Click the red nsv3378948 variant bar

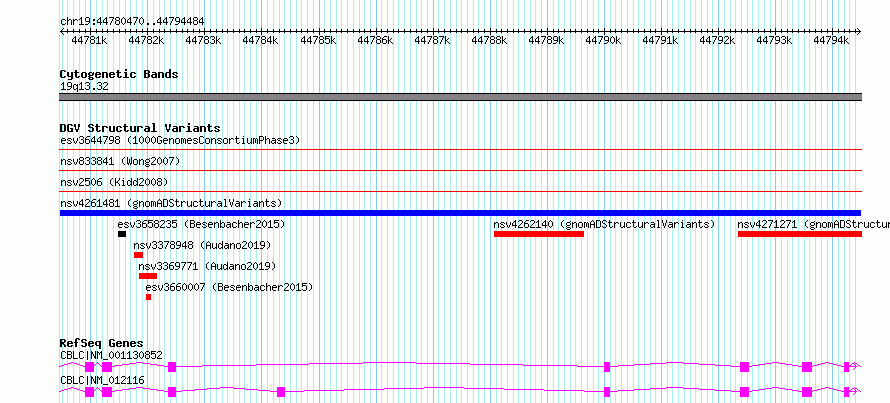coord(138,255)
